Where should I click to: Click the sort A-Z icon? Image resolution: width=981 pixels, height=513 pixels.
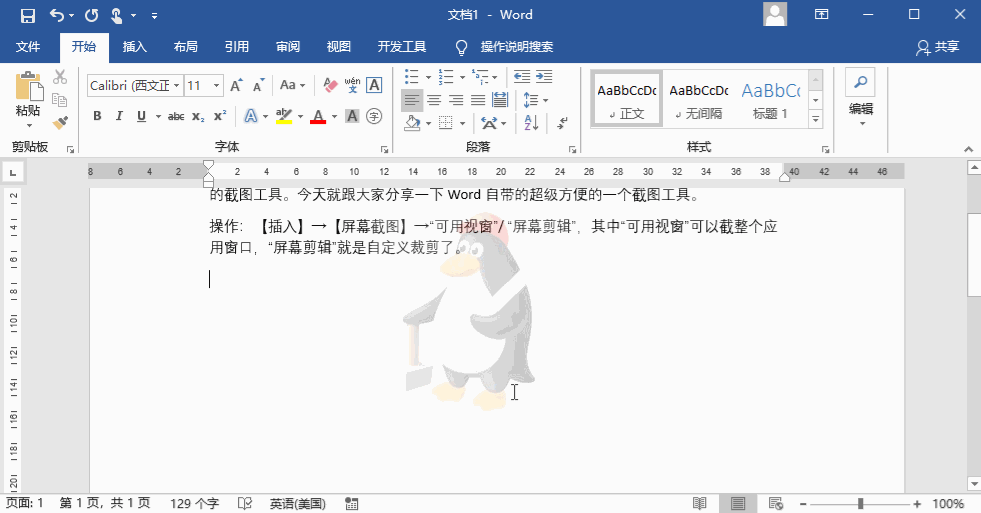[x=531, y=123]
